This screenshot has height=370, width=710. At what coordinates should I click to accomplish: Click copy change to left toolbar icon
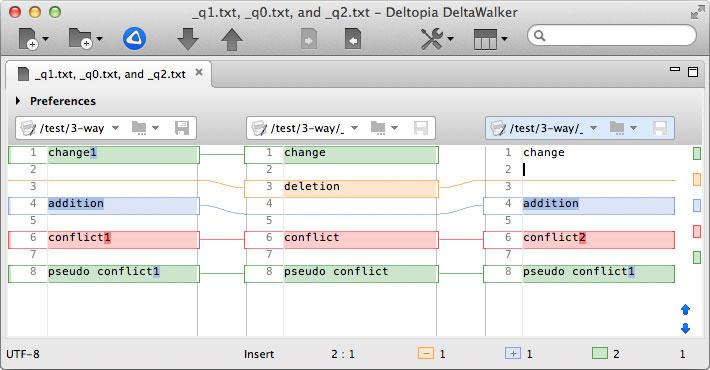click(x=353, y=39)
